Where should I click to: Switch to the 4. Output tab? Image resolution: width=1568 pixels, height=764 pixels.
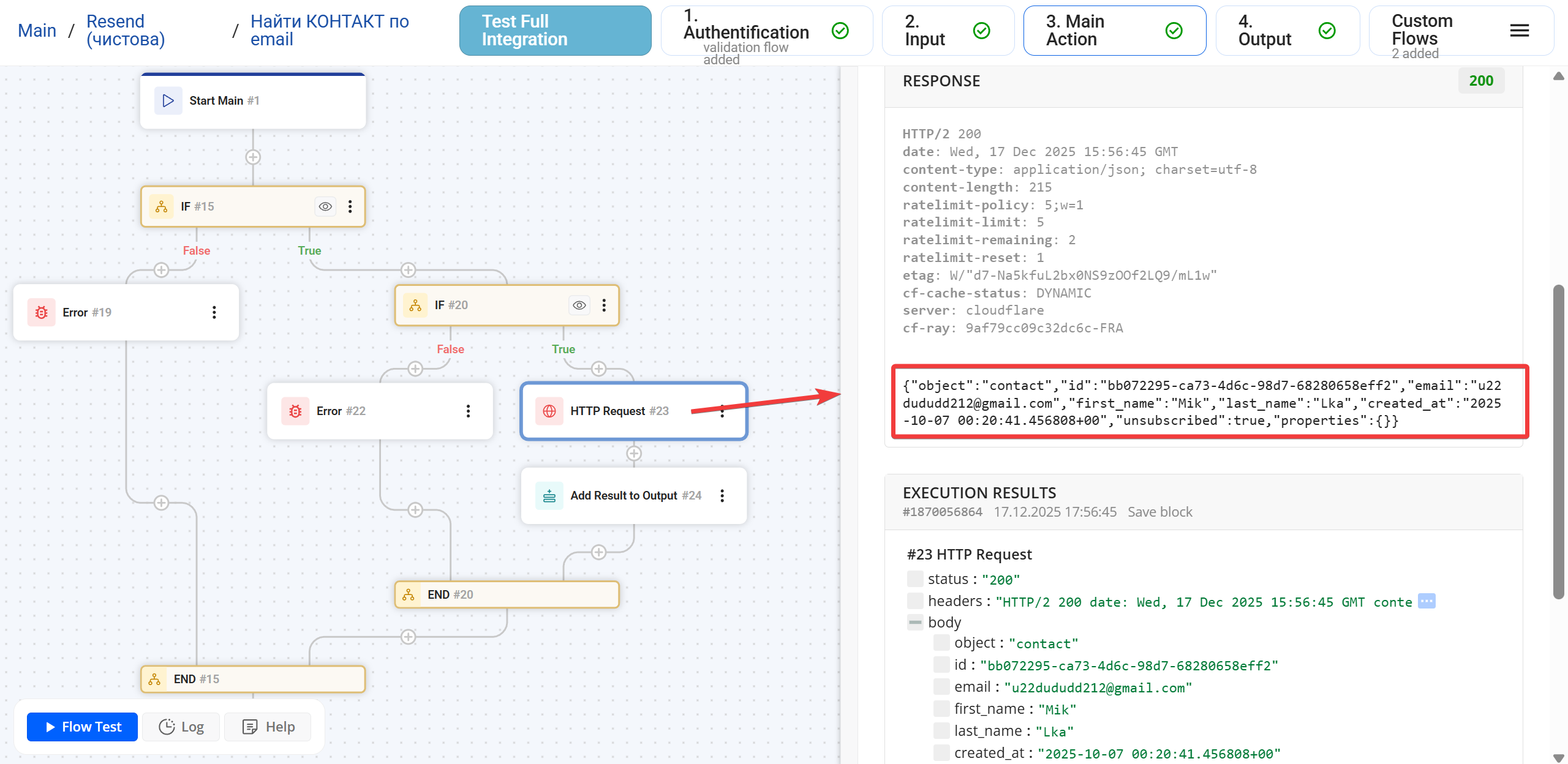click(1286, 30)
